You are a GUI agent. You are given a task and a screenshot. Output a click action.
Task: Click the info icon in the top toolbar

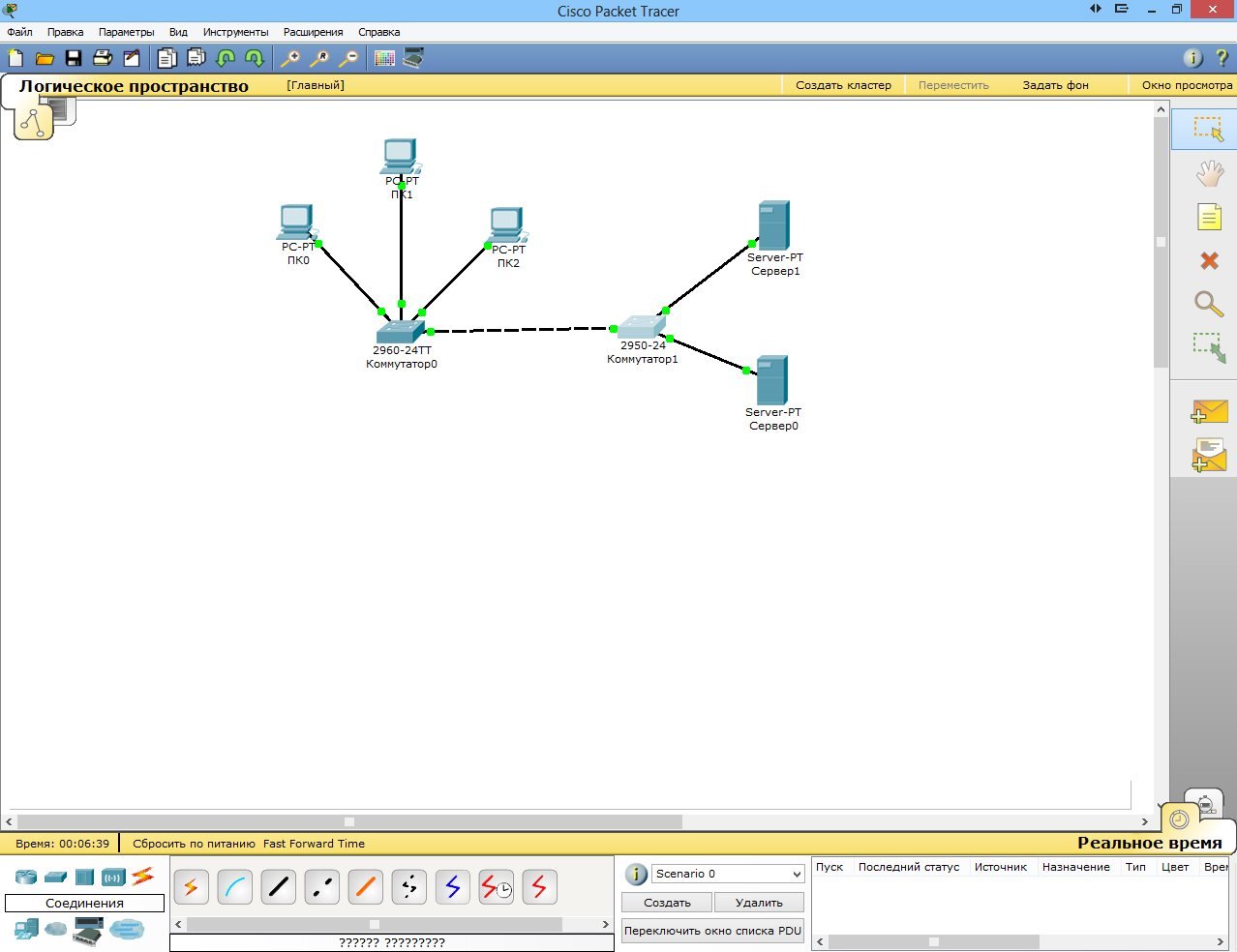[x=1193, y=58]
